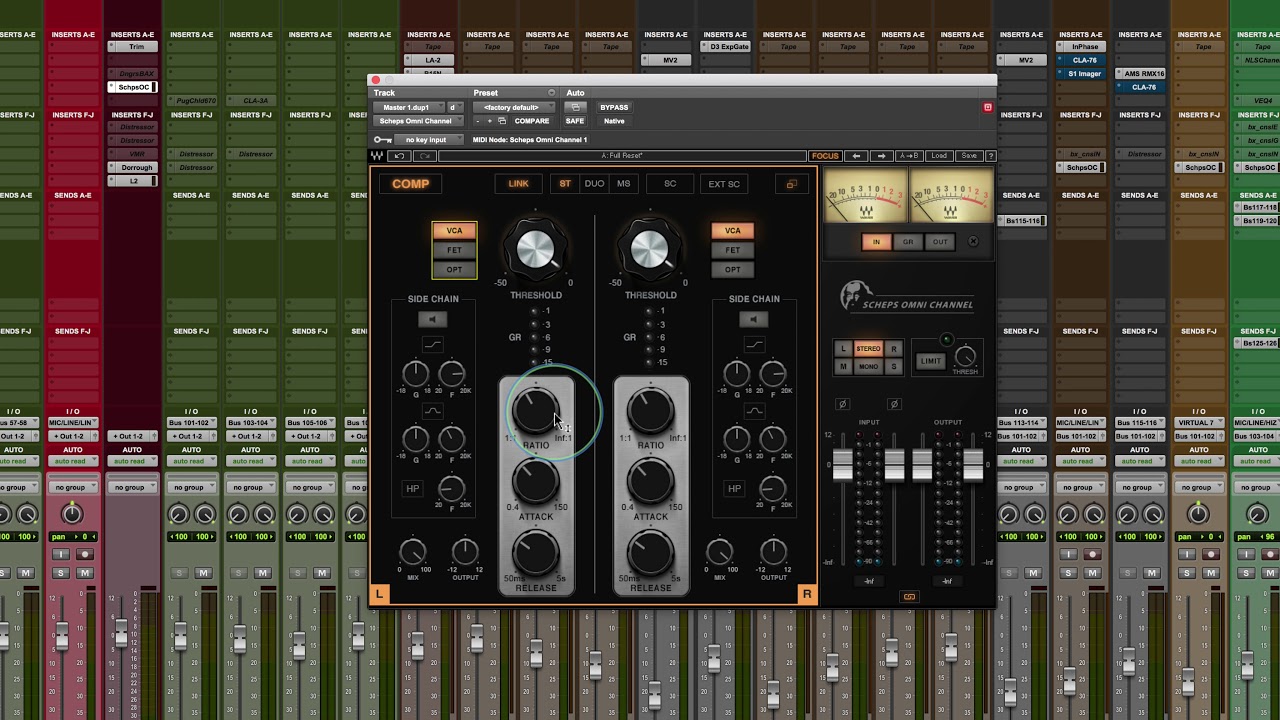1280x720 pixels.
Task: Close meter section with X button
Action: pos(973,241)
